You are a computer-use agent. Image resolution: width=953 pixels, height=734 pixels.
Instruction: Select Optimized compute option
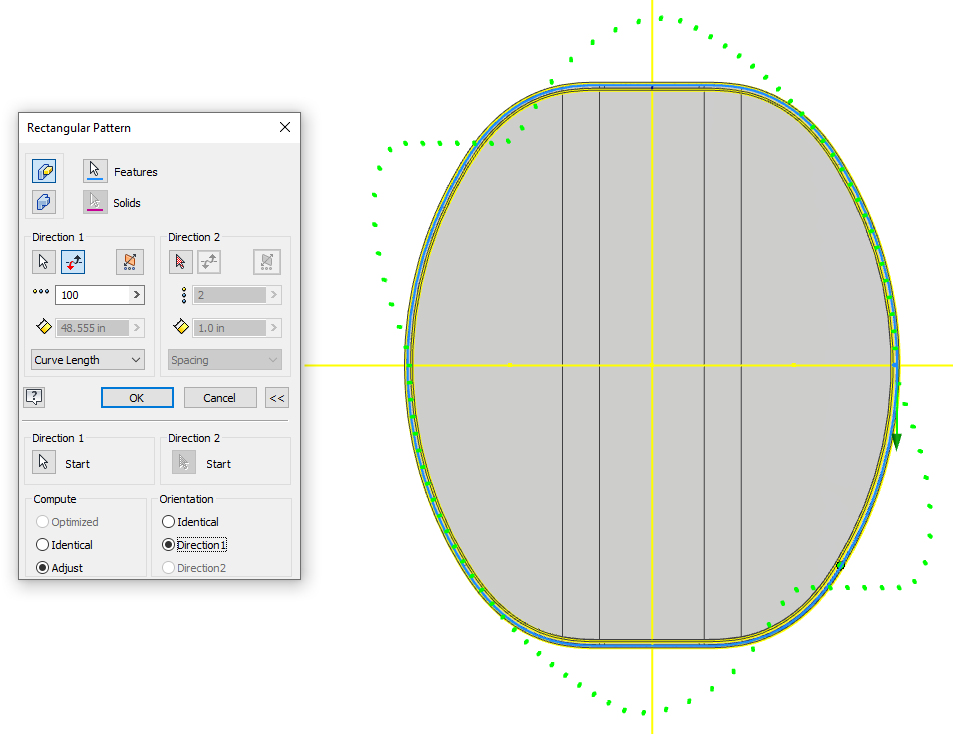pos(67,522)
